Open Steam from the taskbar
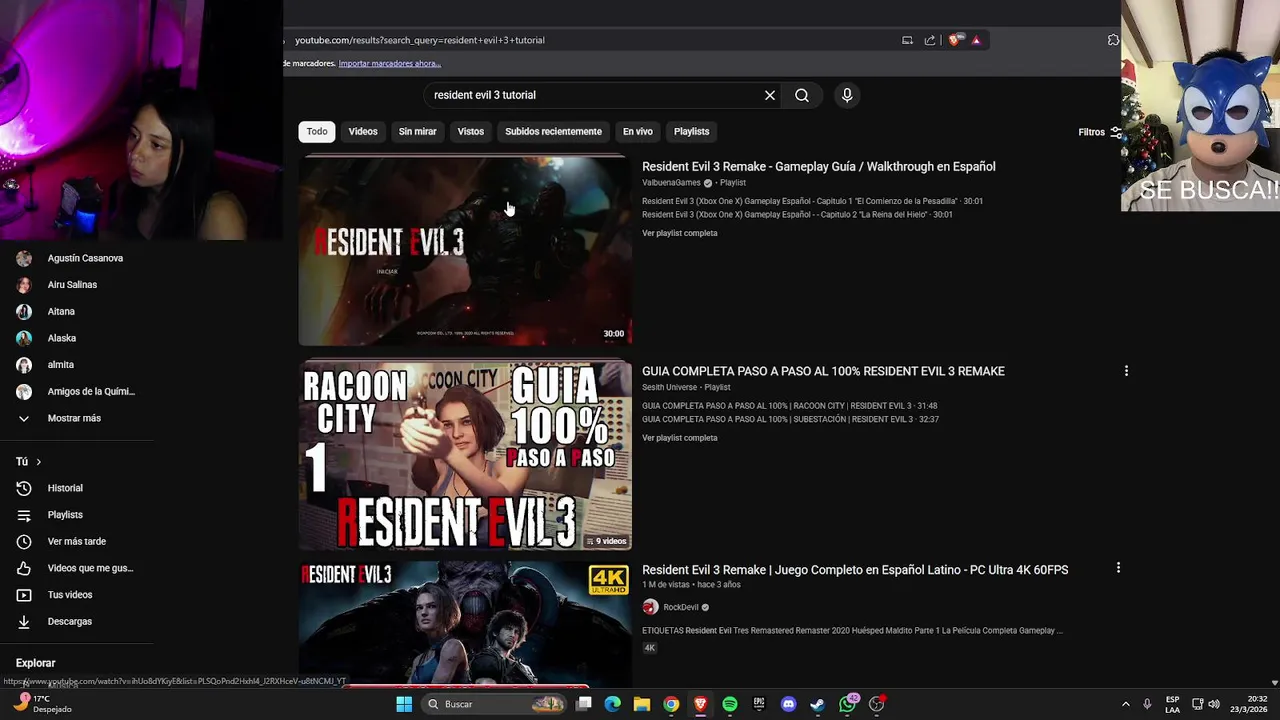1280x720 pixels. coord(818,704)
